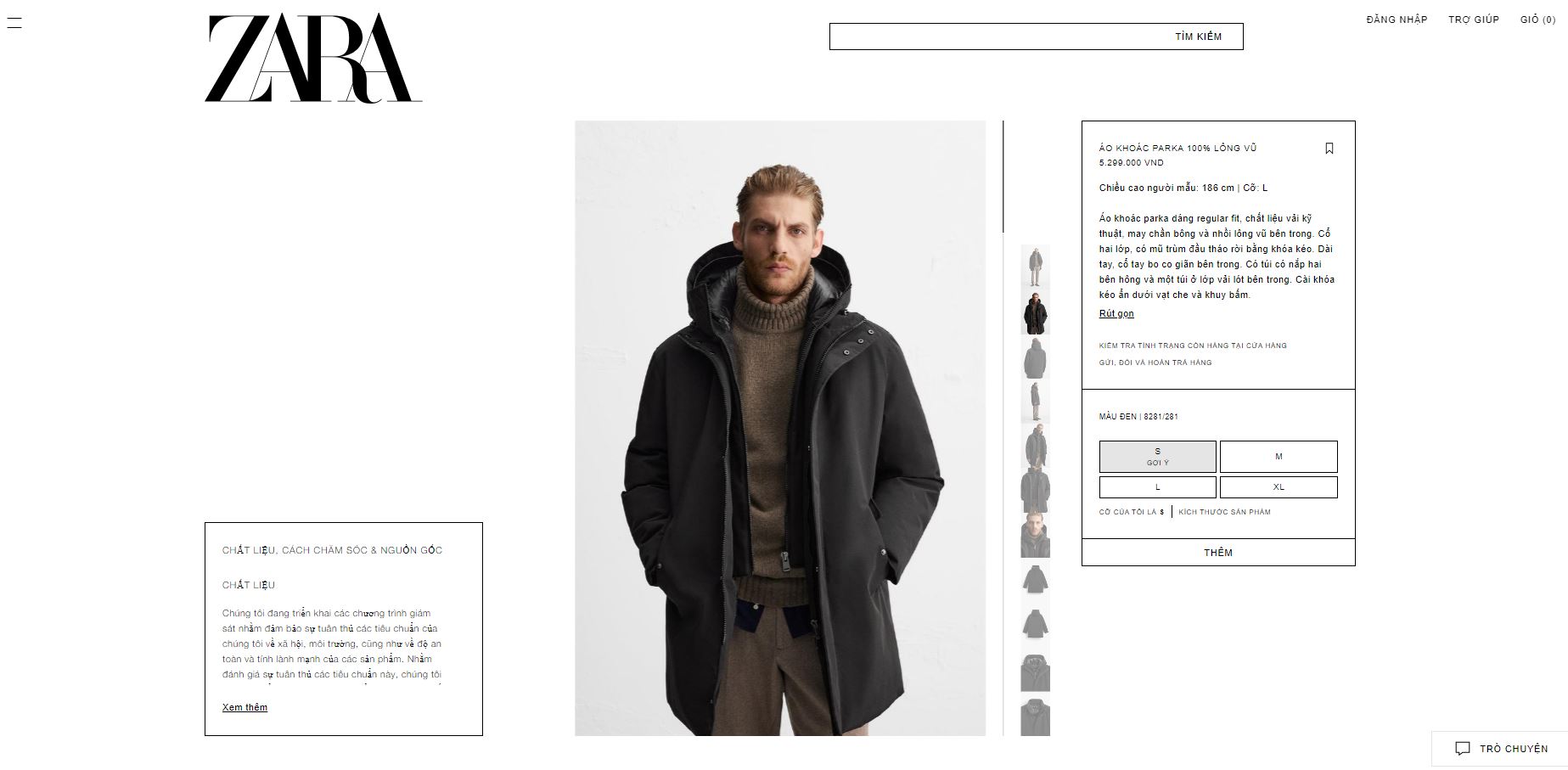This screenshot has height=770, width=1568.
Task: Click the ZARA logo
Action: coord(313,59)
